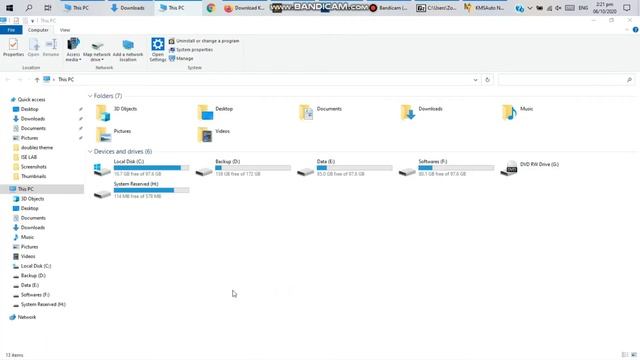Click the This PC address bar path
This screenshot has width=640, height=360.
tap(66, 80)
